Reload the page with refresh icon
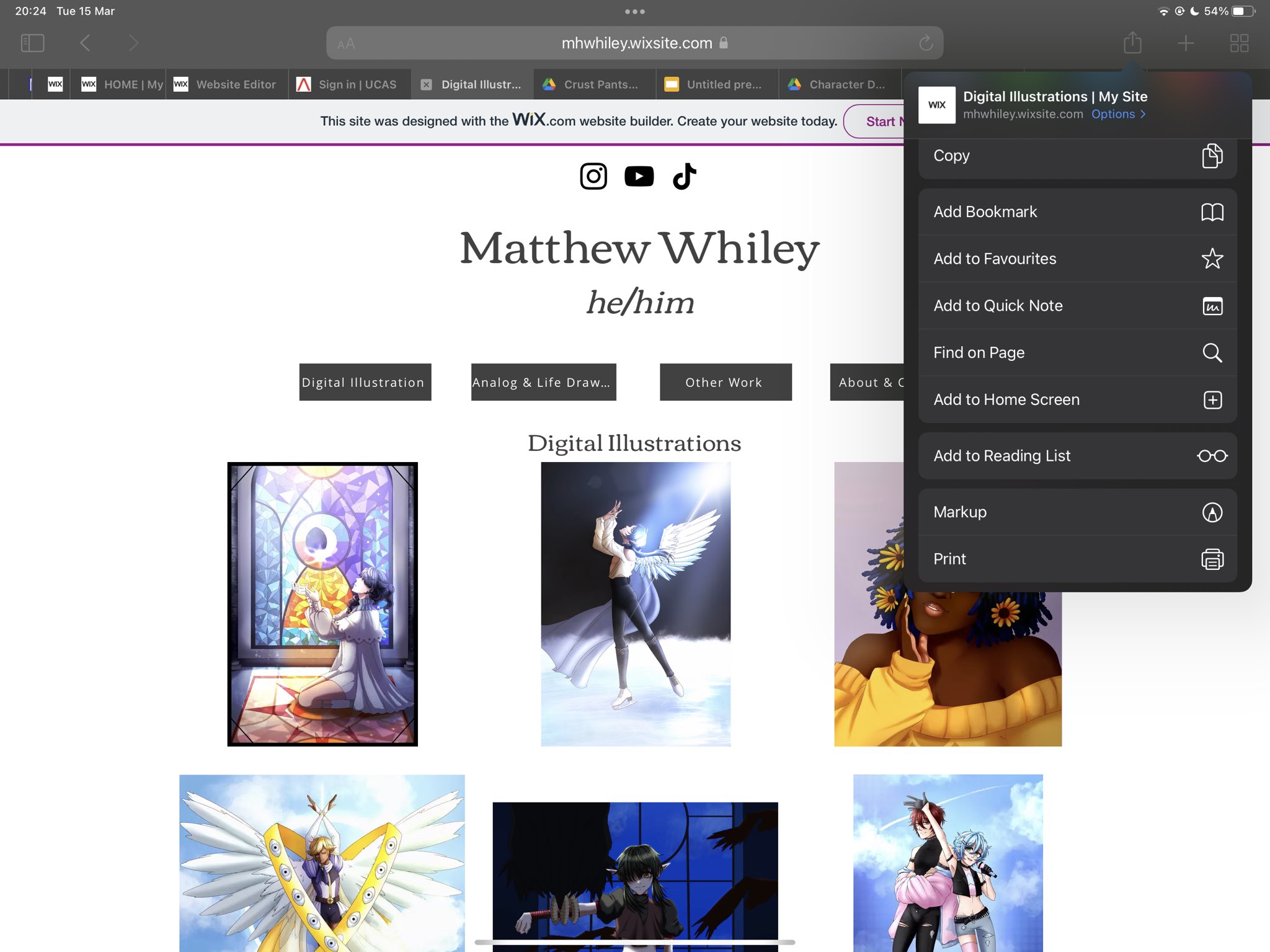The height and width of the screenshot is (952, 1270). point(925,43)
